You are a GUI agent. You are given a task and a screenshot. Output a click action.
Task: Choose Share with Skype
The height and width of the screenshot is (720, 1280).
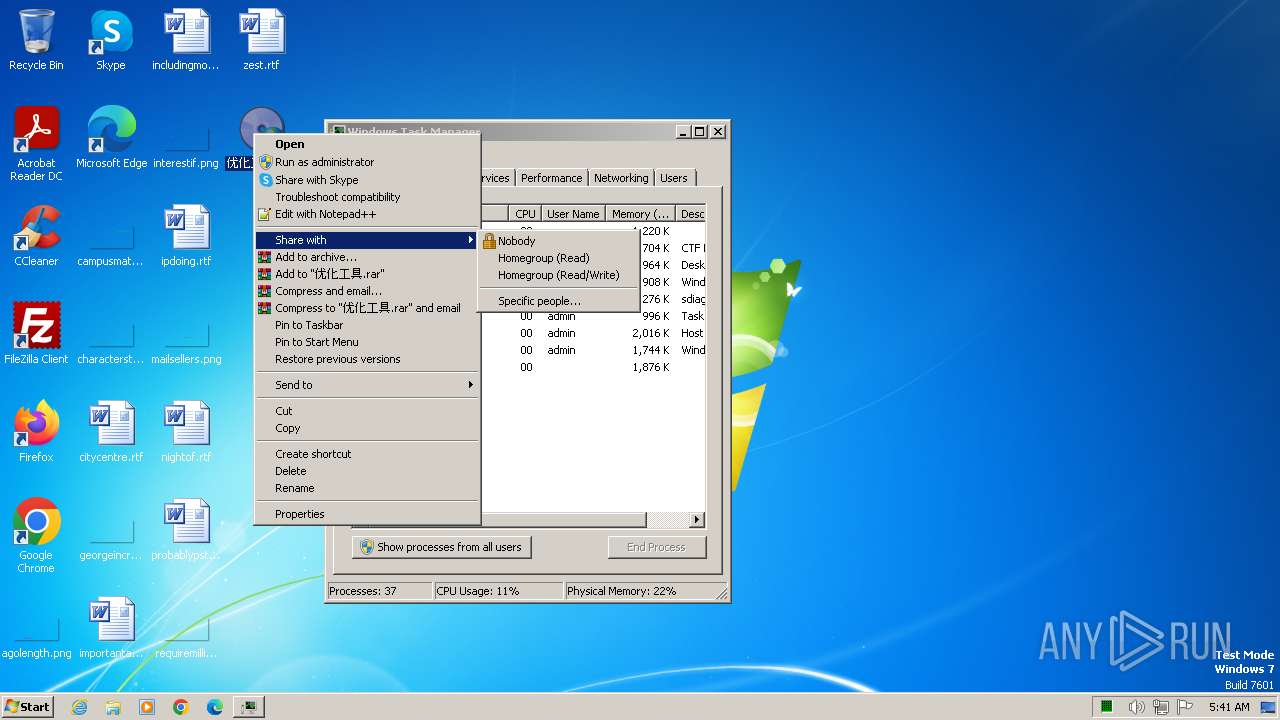[368, 180]
